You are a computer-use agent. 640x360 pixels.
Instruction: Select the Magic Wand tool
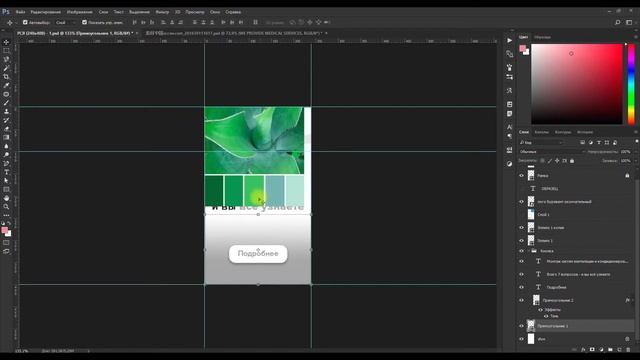(6, 68)
